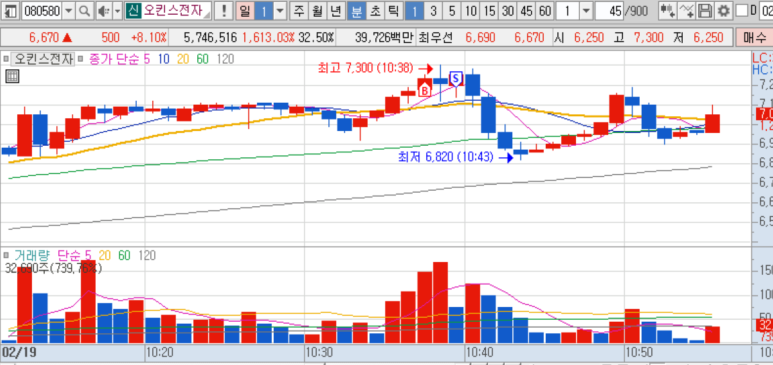Click the pink moving average 5 label
The height and width of the screenshot is (365, 773).
point(147,59)
